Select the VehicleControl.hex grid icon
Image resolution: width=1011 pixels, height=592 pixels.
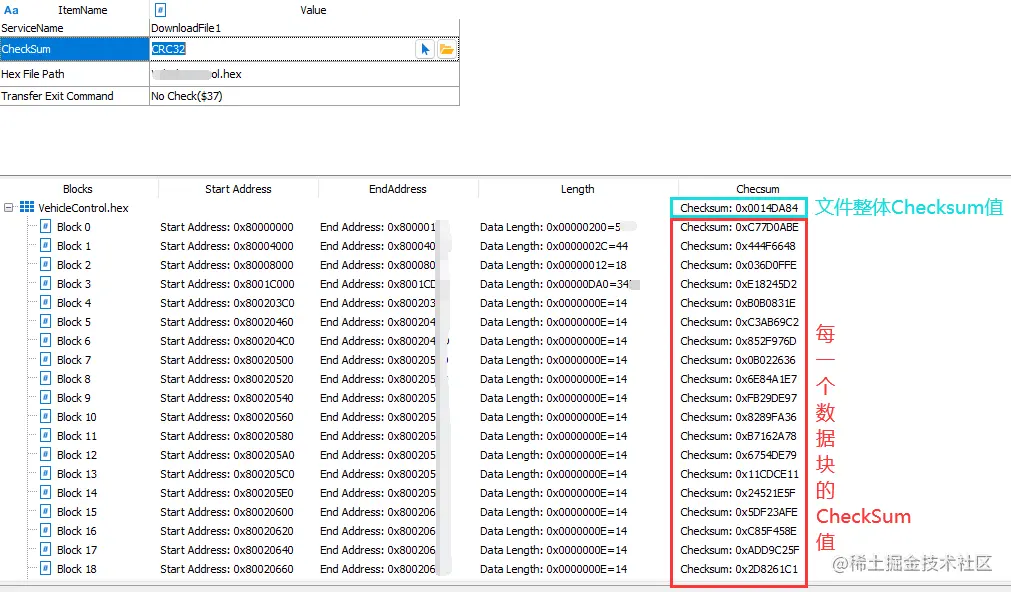pyautogui.click(x=26, y=207)
